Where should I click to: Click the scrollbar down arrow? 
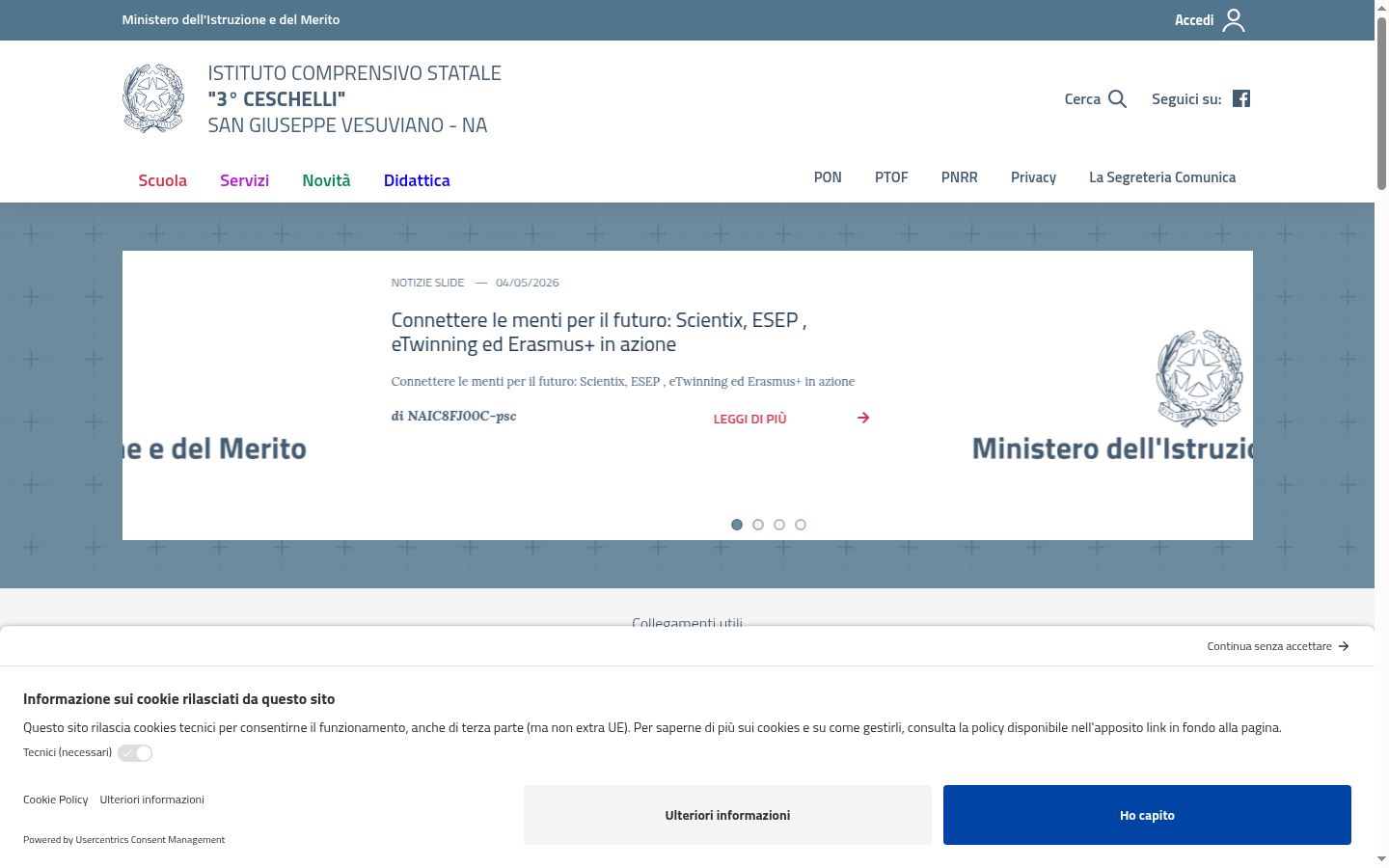coord(1381,858)
